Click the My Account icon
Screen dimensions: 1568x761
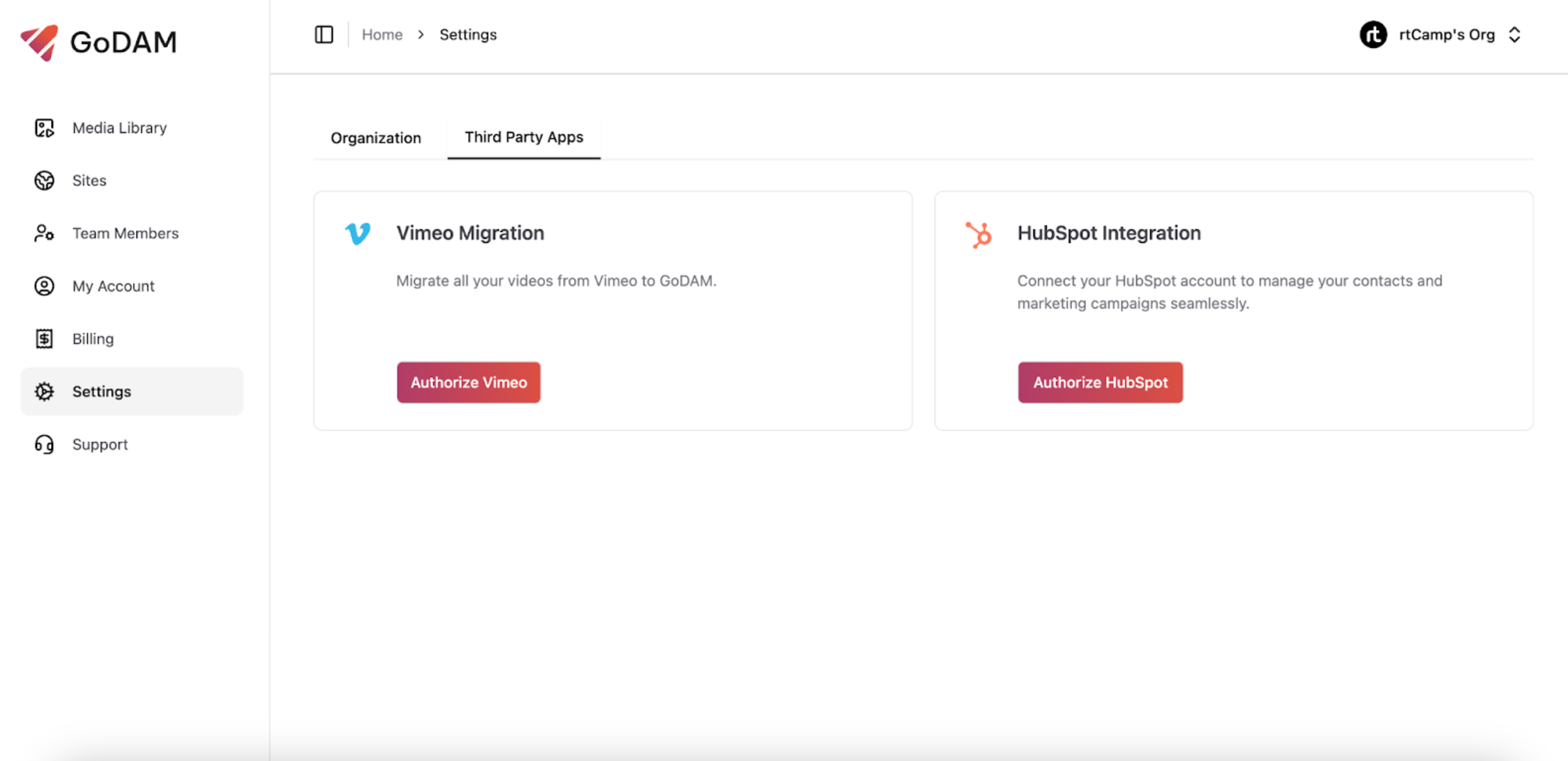point(43,286)
